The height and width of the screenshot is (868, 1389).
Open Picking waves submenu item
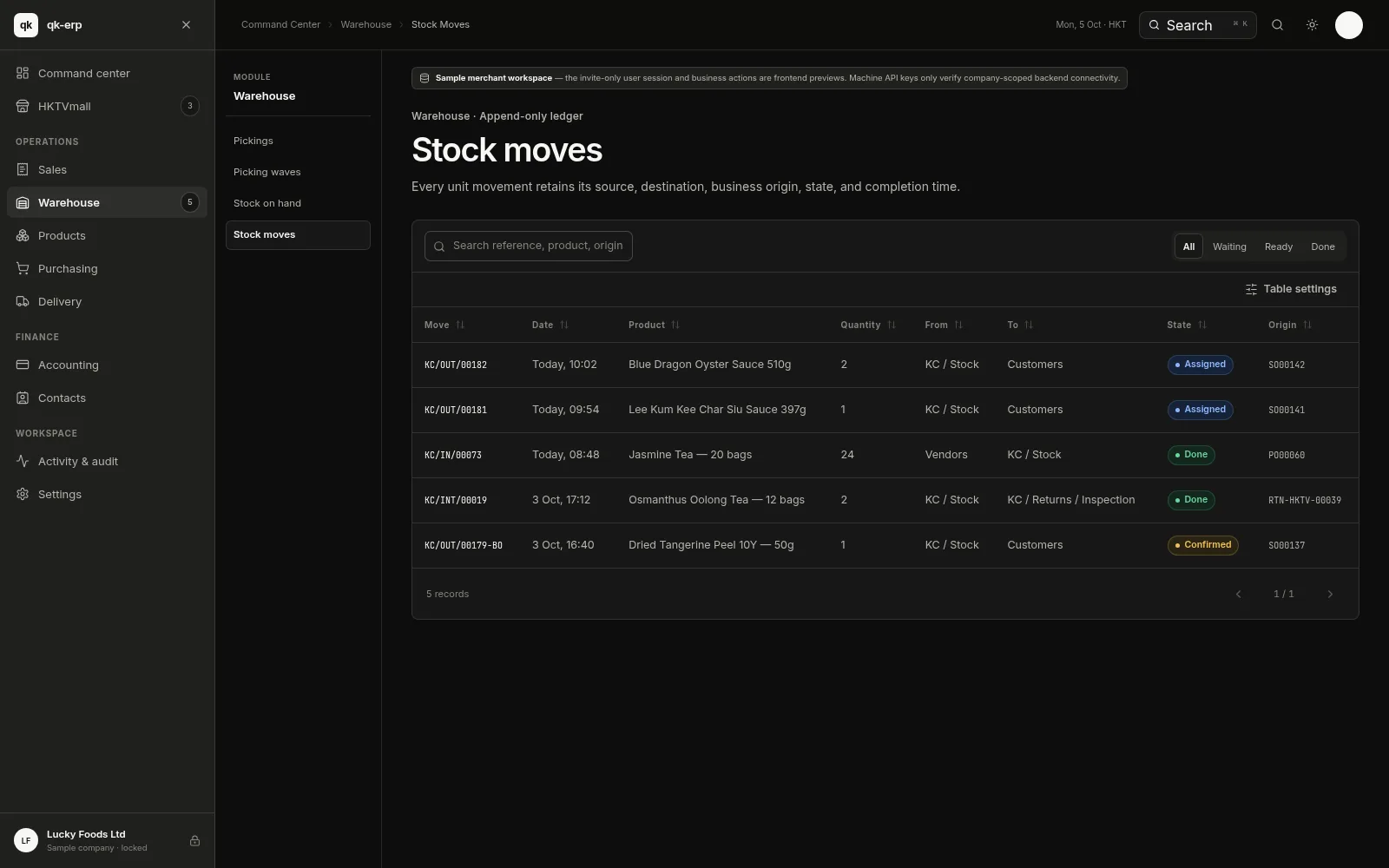[x=298, y=172]
